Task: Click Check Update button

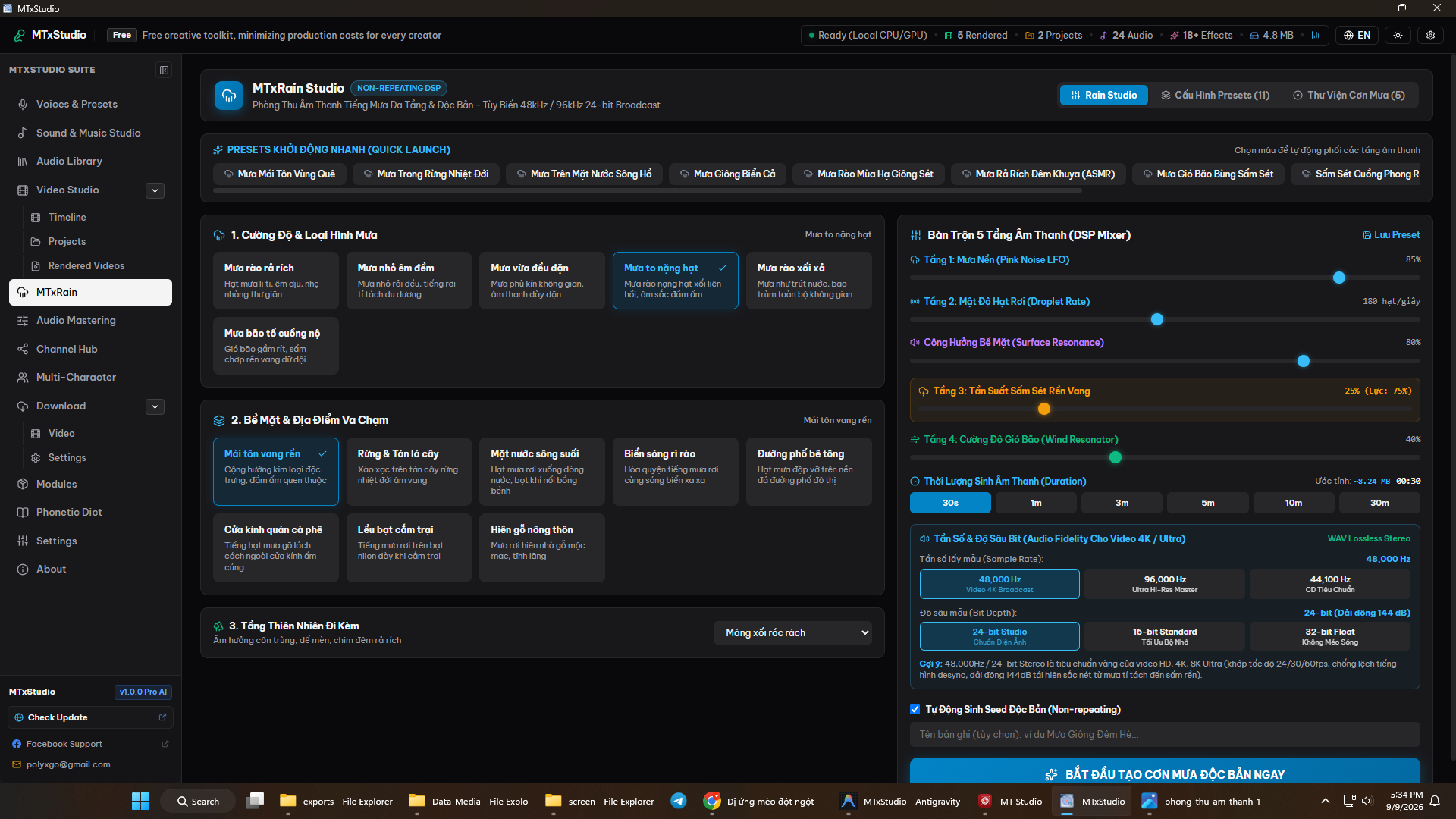Action: point(90,717)
